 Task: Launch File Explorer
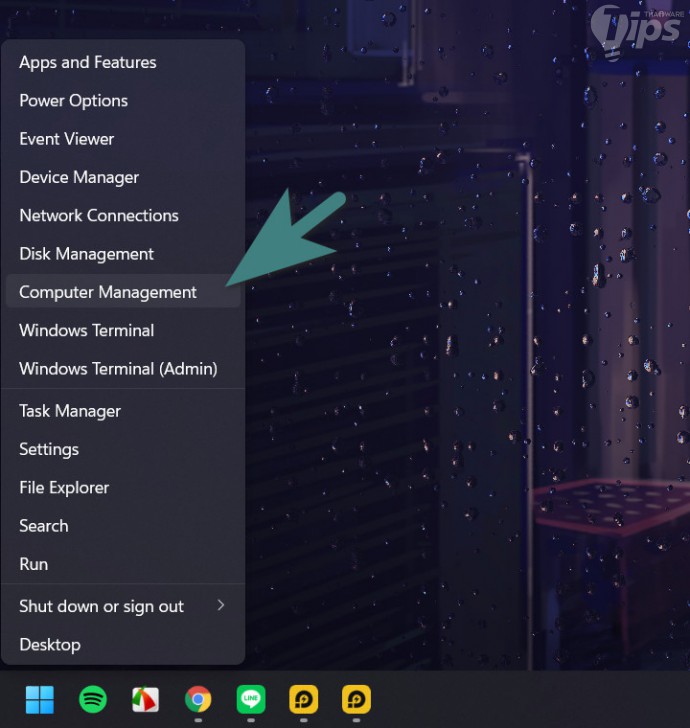pyautogui.click(x=123, y=488)
